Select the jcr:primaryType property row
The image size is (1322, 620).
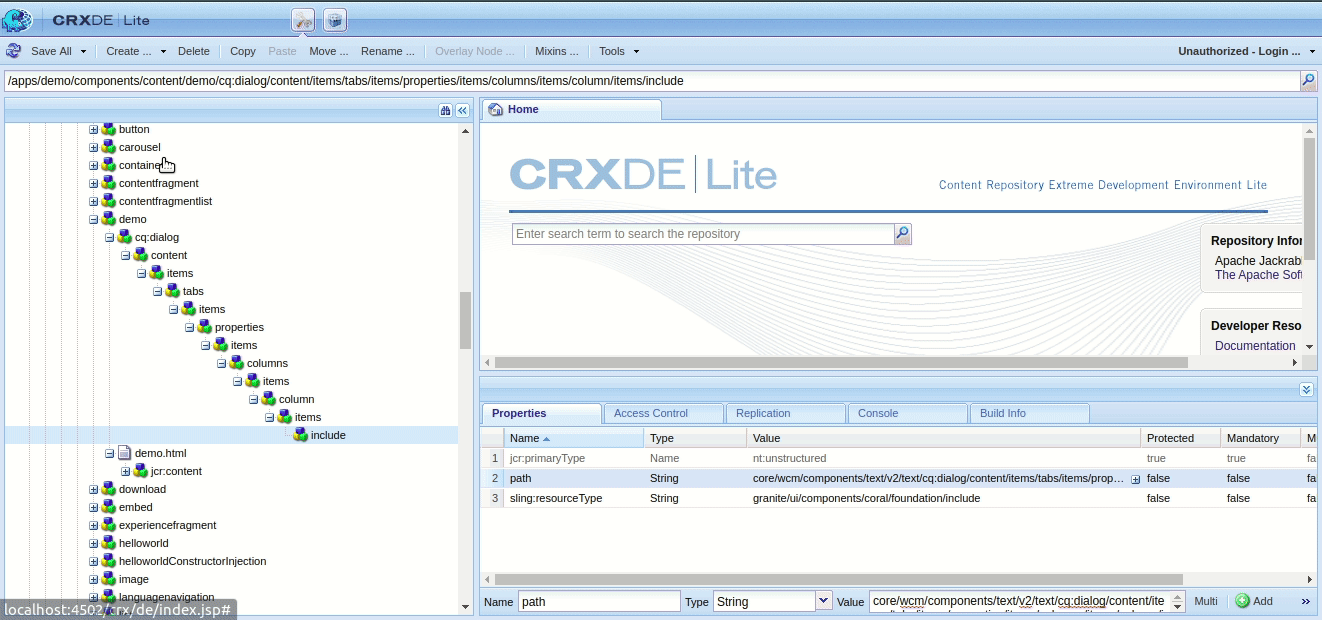899,458
